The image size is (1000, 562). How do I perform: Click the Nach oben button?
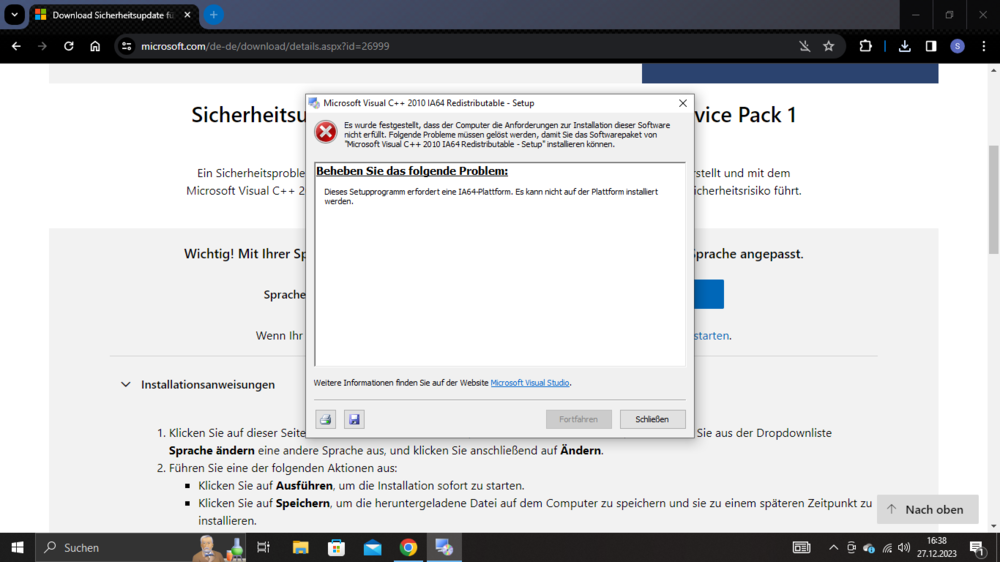927,509
